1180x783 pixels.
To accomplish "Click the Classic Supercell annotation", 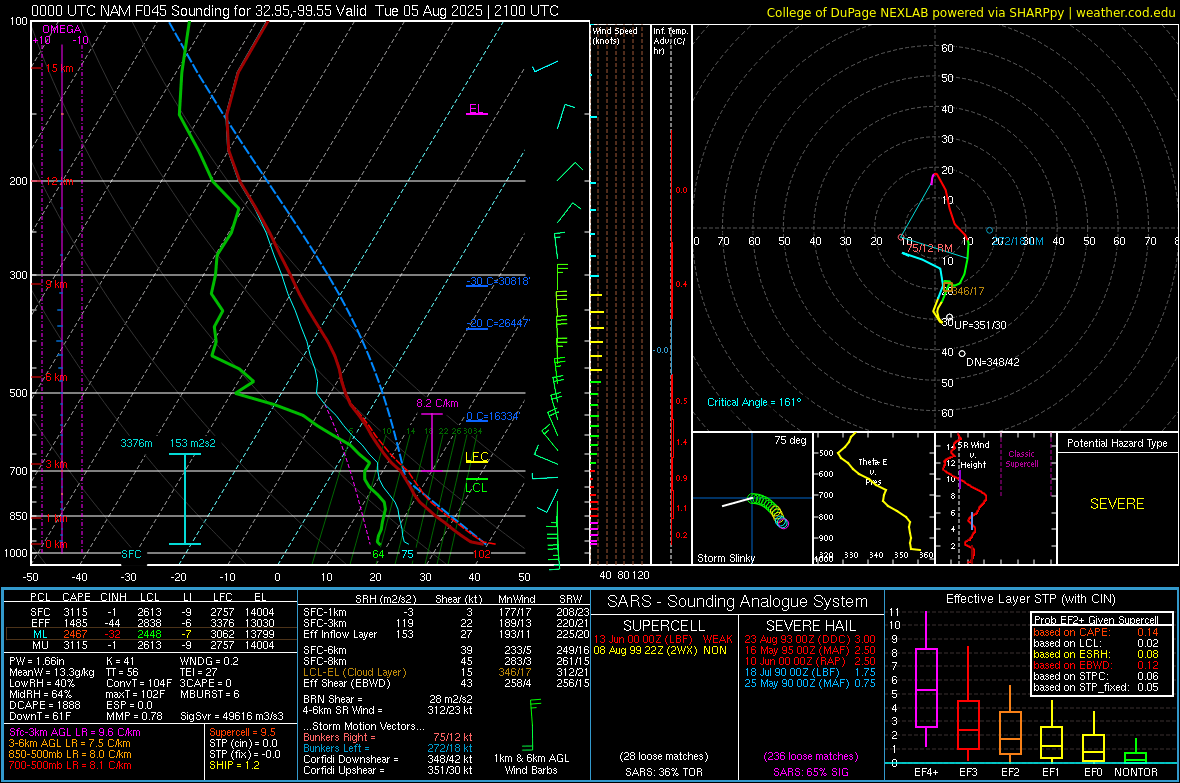I will 1022,459.
